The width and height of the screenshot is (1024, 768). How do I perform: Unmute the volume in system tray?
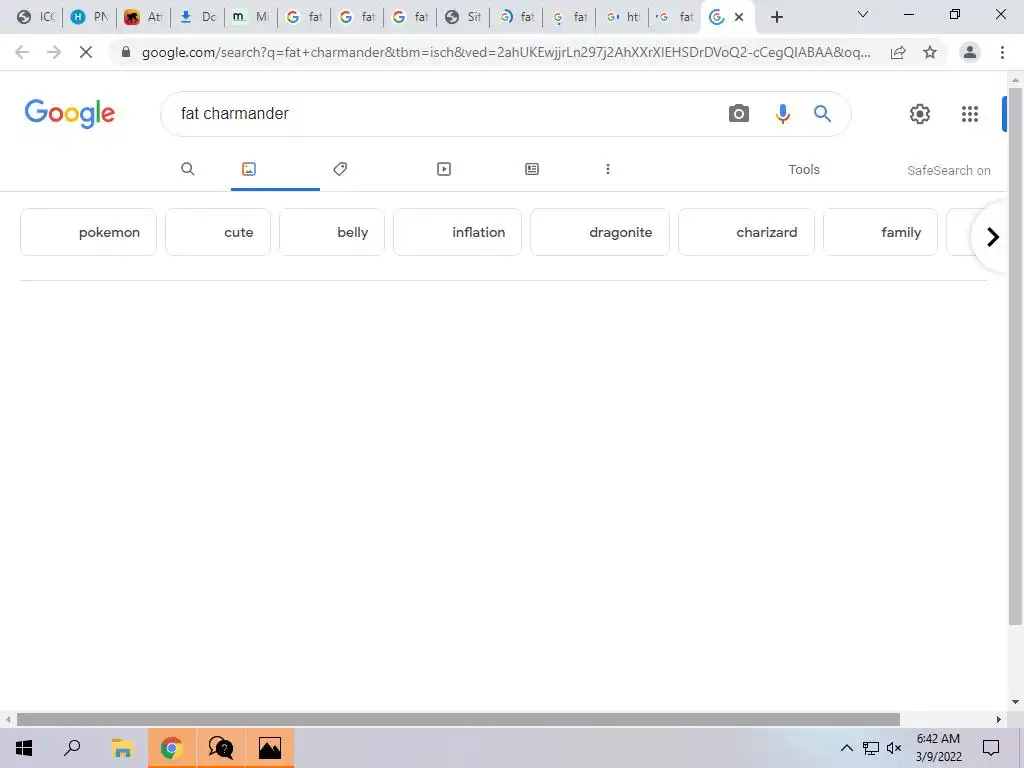894,748
